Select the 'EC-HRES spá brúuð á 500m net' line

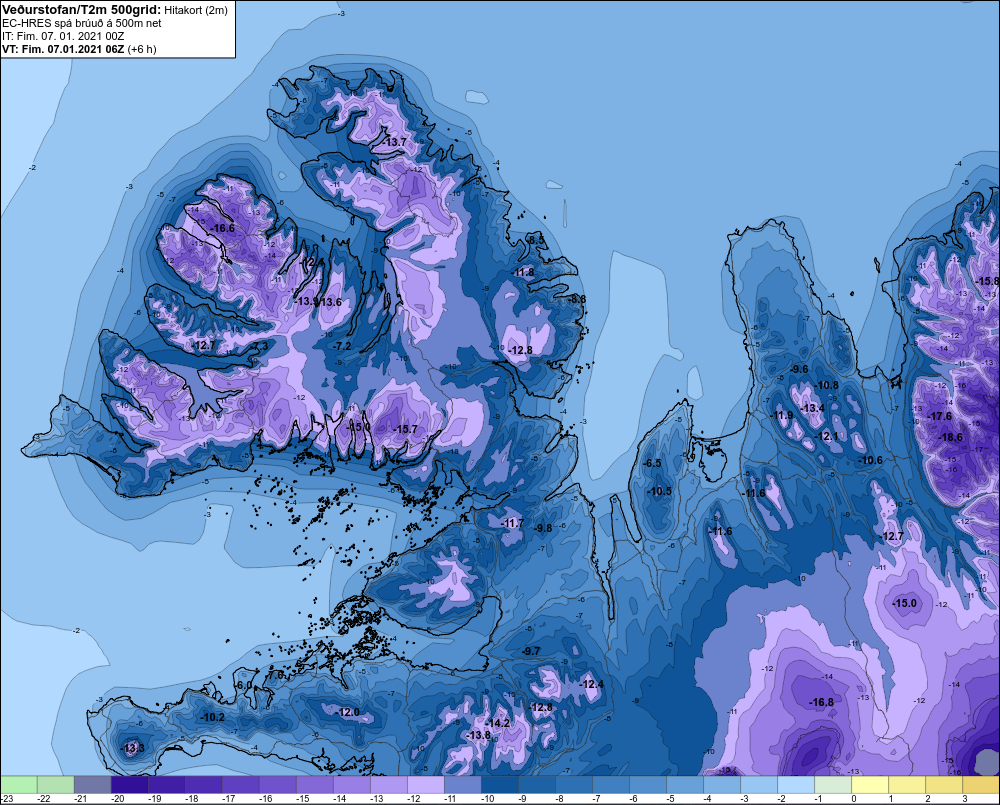point(82,23)
